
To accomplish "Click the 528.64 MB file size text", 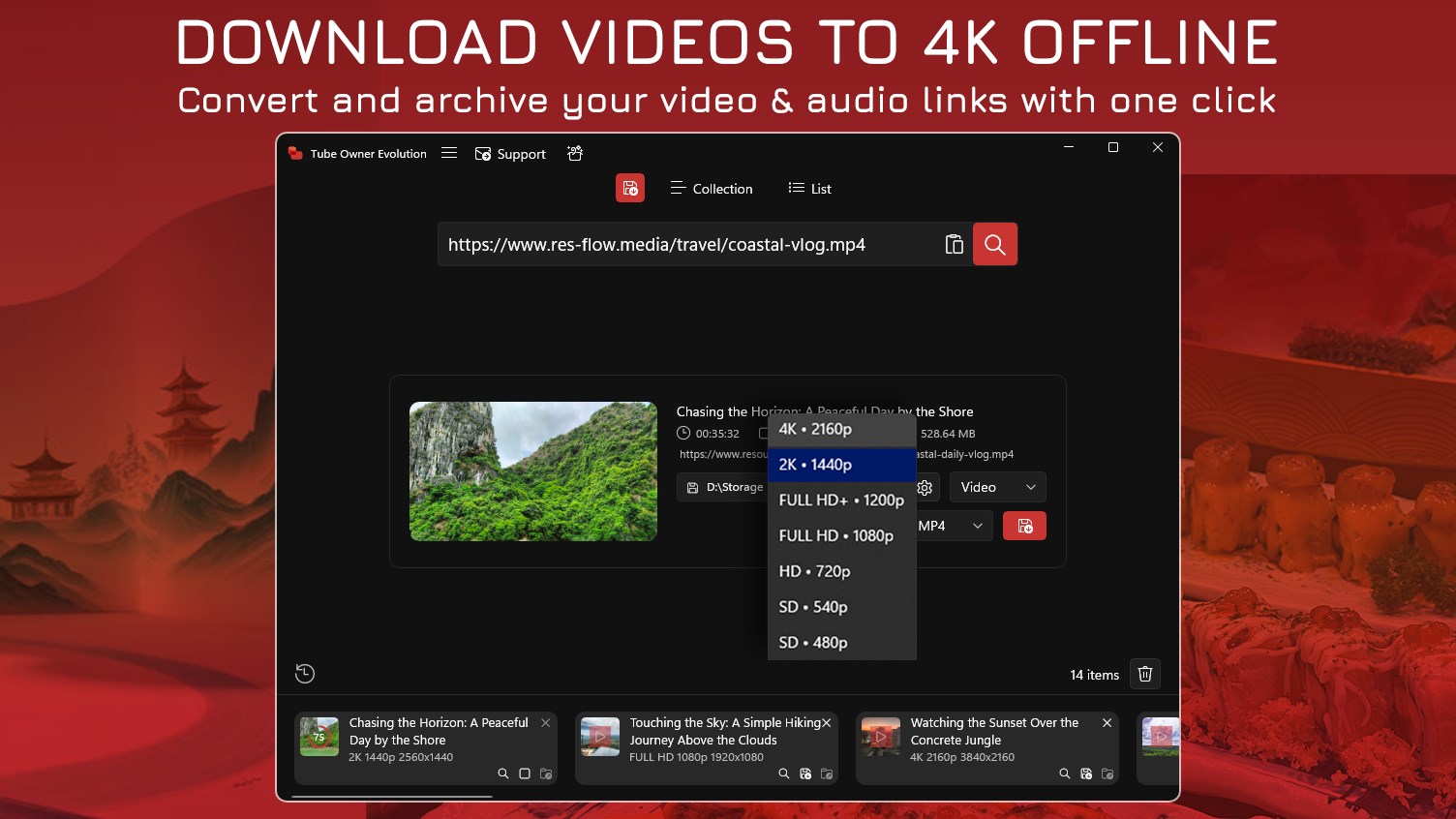I will [x=948, y=434].
